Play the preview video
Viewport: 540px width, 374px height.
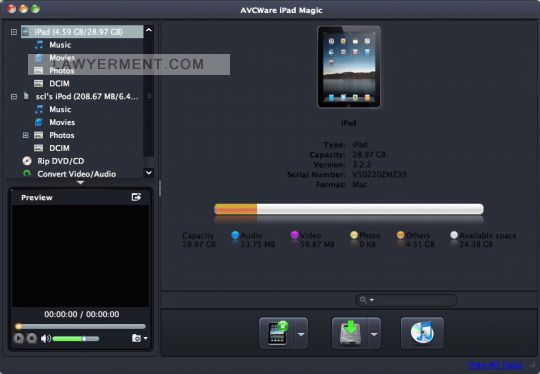19,338
